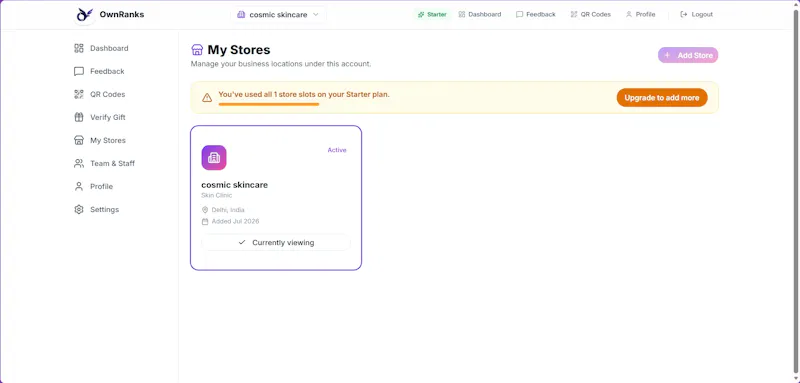Open Profile from top navigation

click(640, 15)
